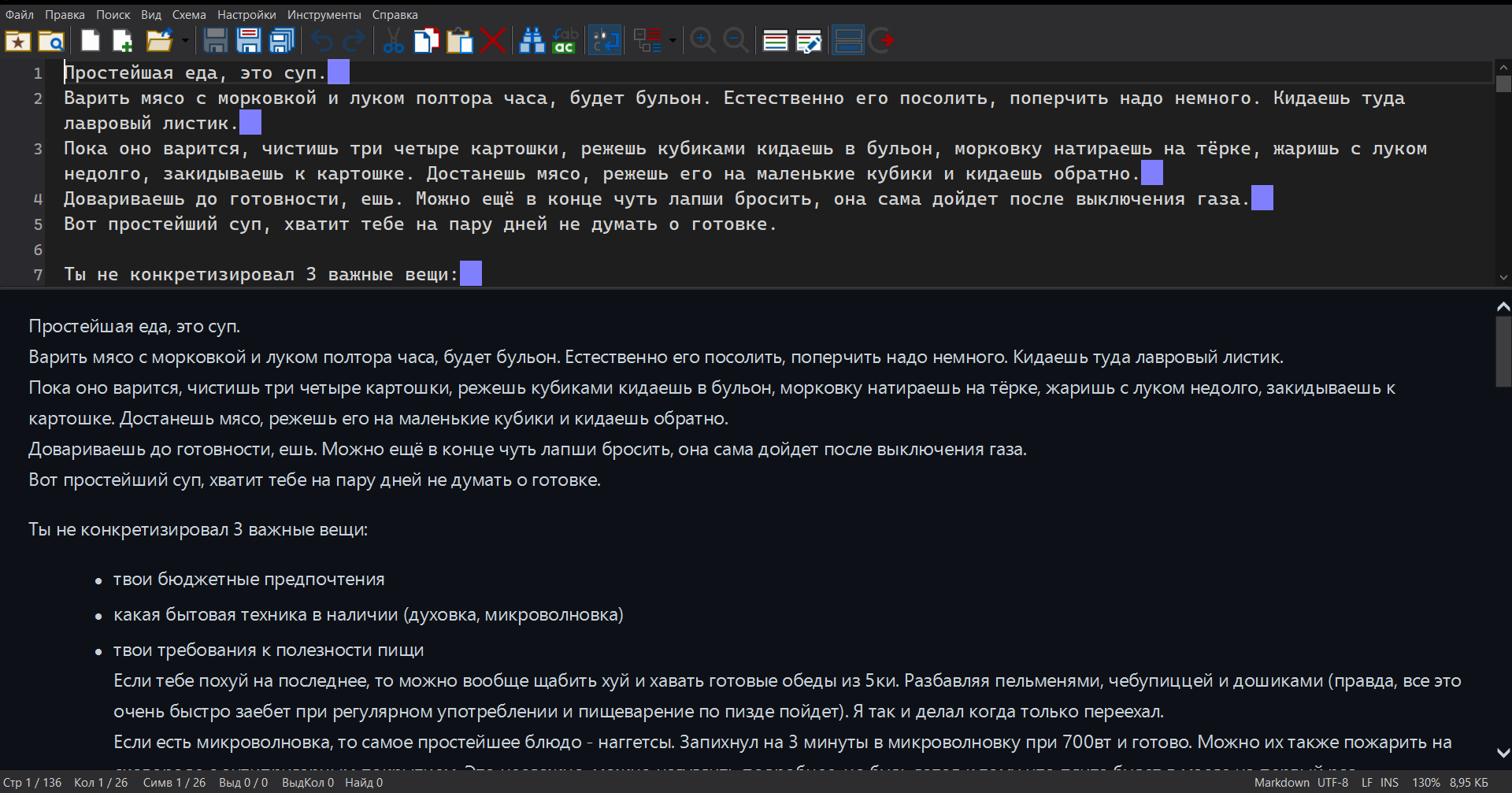Click the preview pane scrollbar thumb
This screenshot has height=793, width=1512.
point(1503,351)
